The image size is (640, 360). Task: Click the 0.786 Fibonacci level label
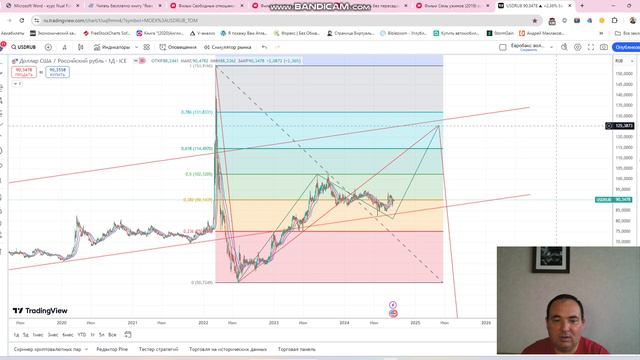197,112
